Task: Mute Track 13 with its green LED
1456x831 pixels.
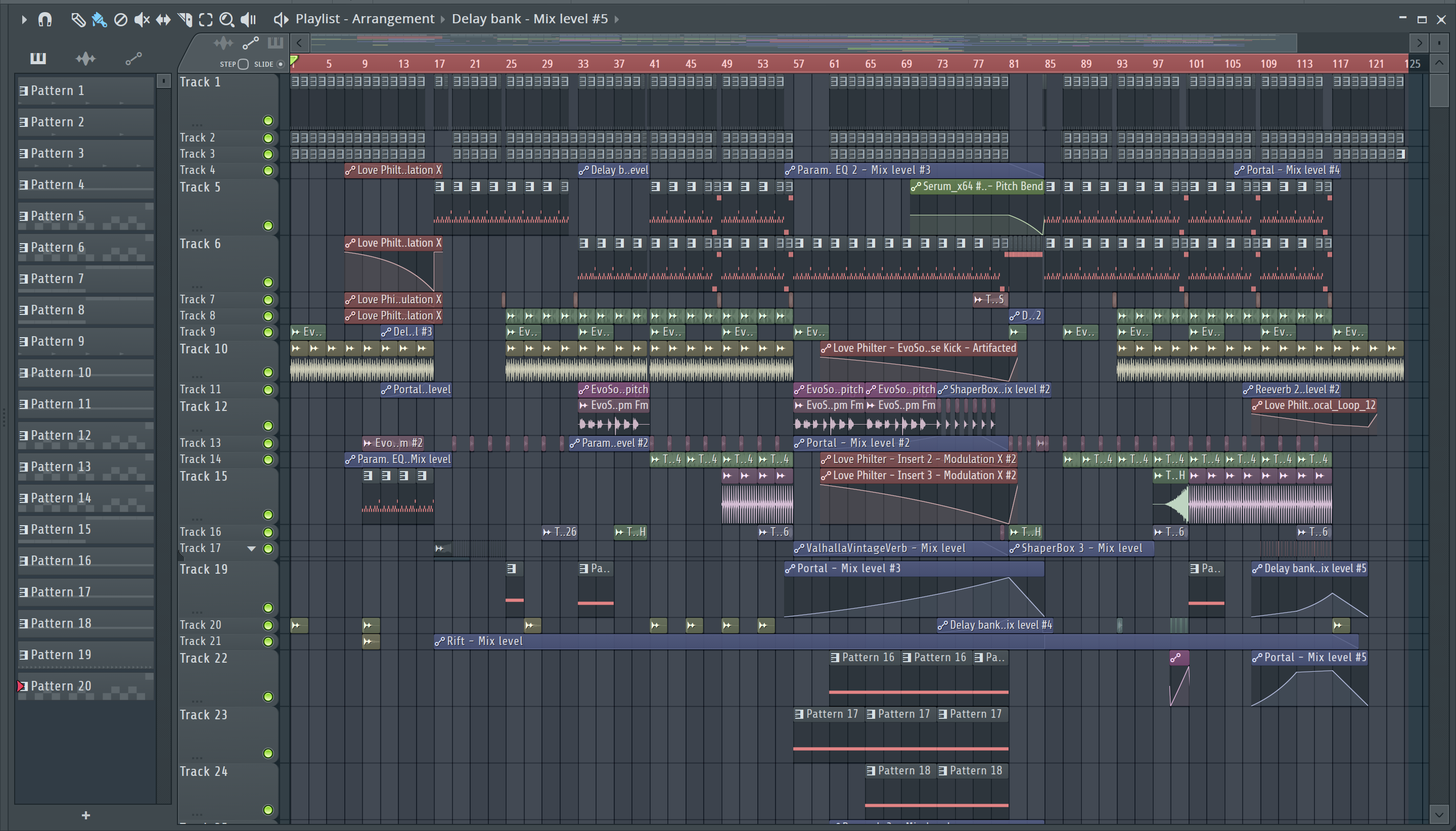Action: (267, 443)
